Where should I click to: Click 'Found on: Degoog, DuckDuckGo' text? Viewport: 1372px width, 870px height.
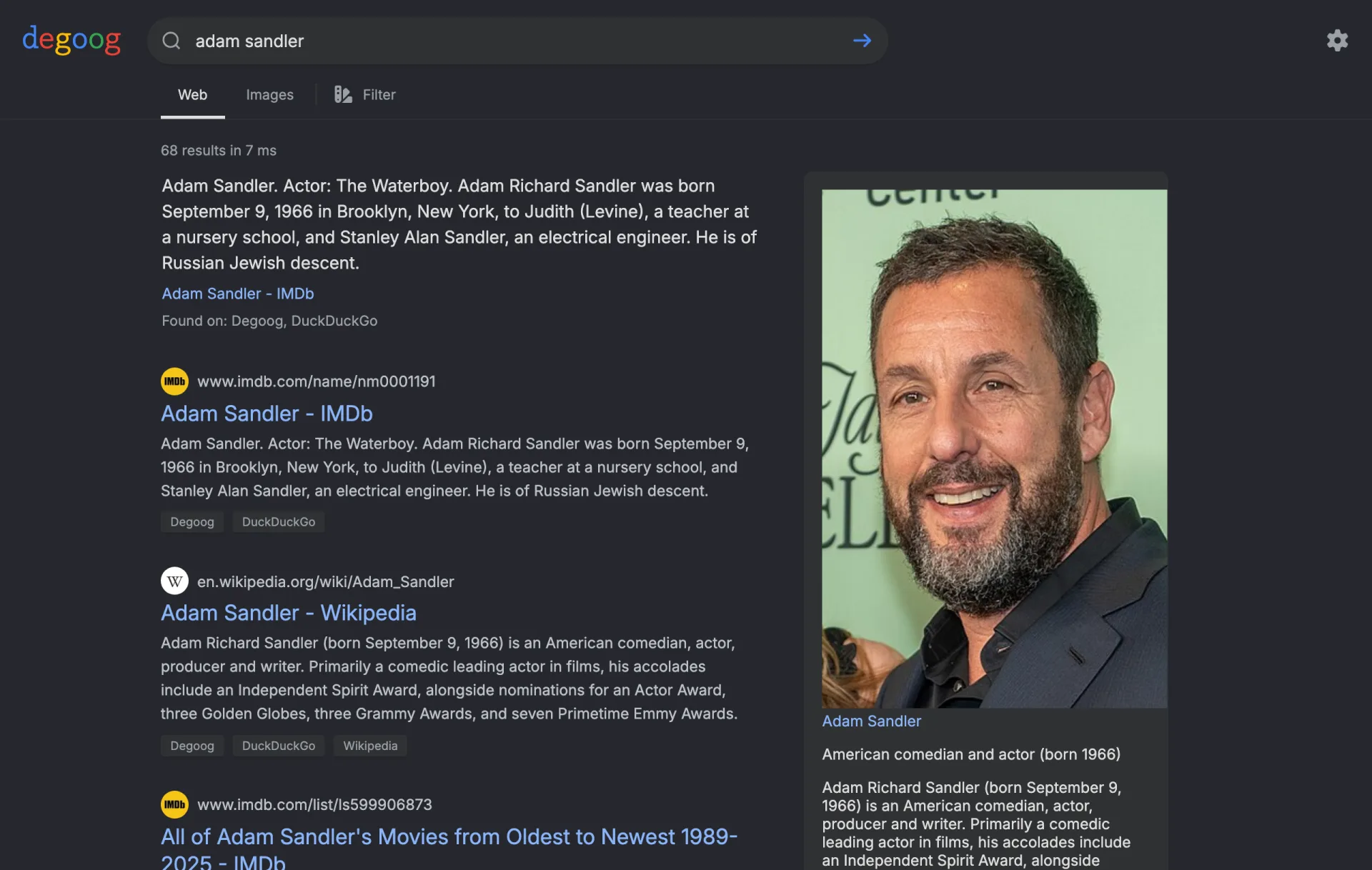[269, 321]
